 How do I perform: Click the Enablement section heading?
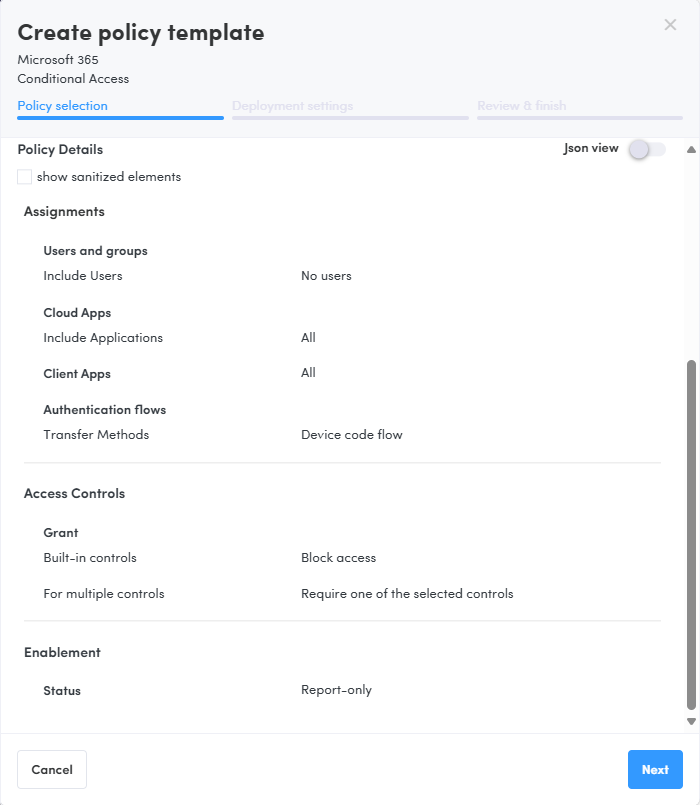point(62,653)
